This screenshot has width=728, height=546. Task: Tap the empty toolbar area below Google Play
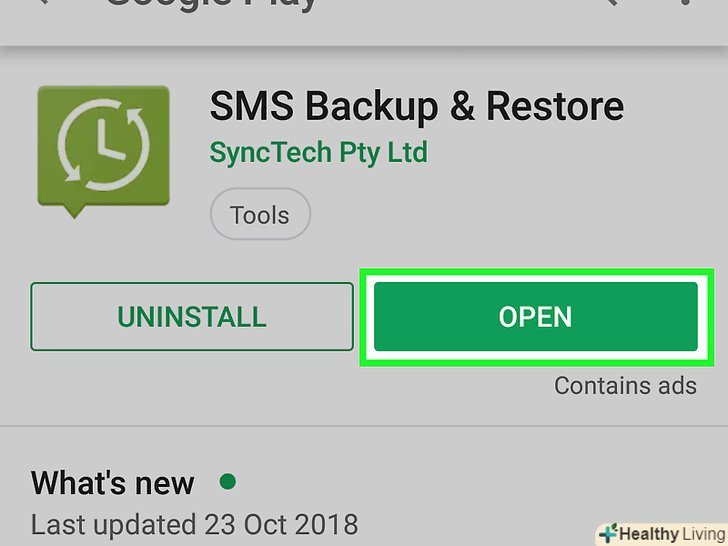[364, 30]
